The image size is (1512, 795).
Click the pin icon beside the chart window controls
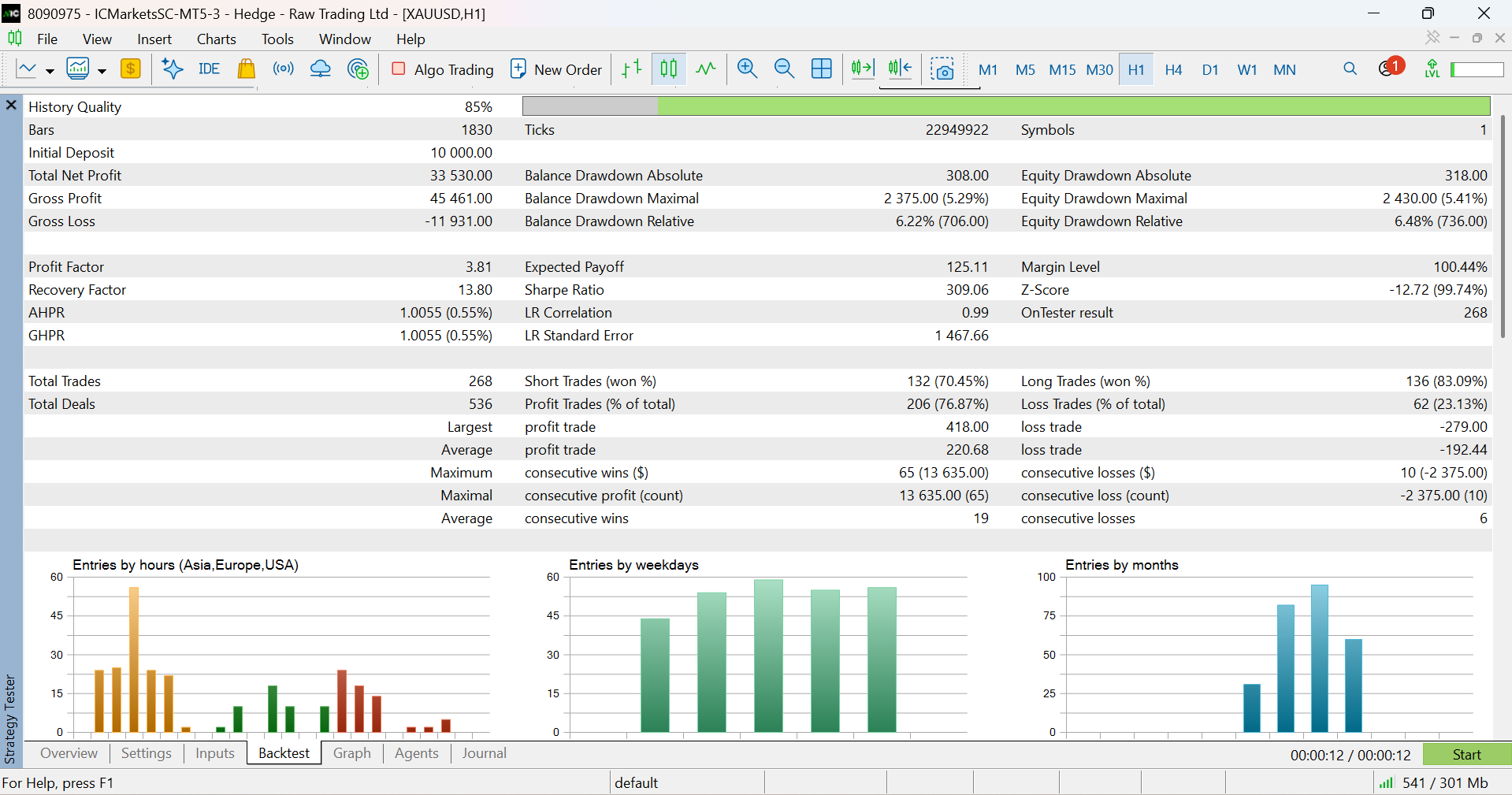(x=1432, y=38)
